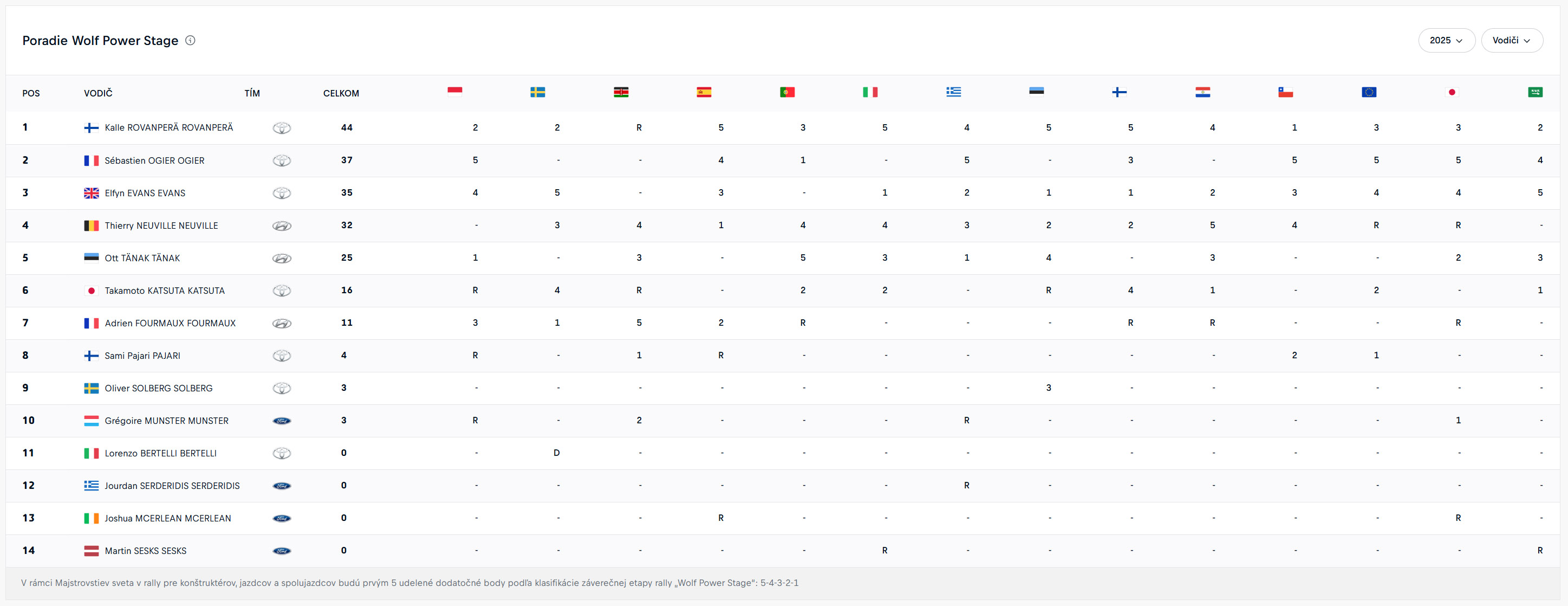
Task: Click the Hyundai logo in Thierry Neuville row
Action: [x=281, y=226]
